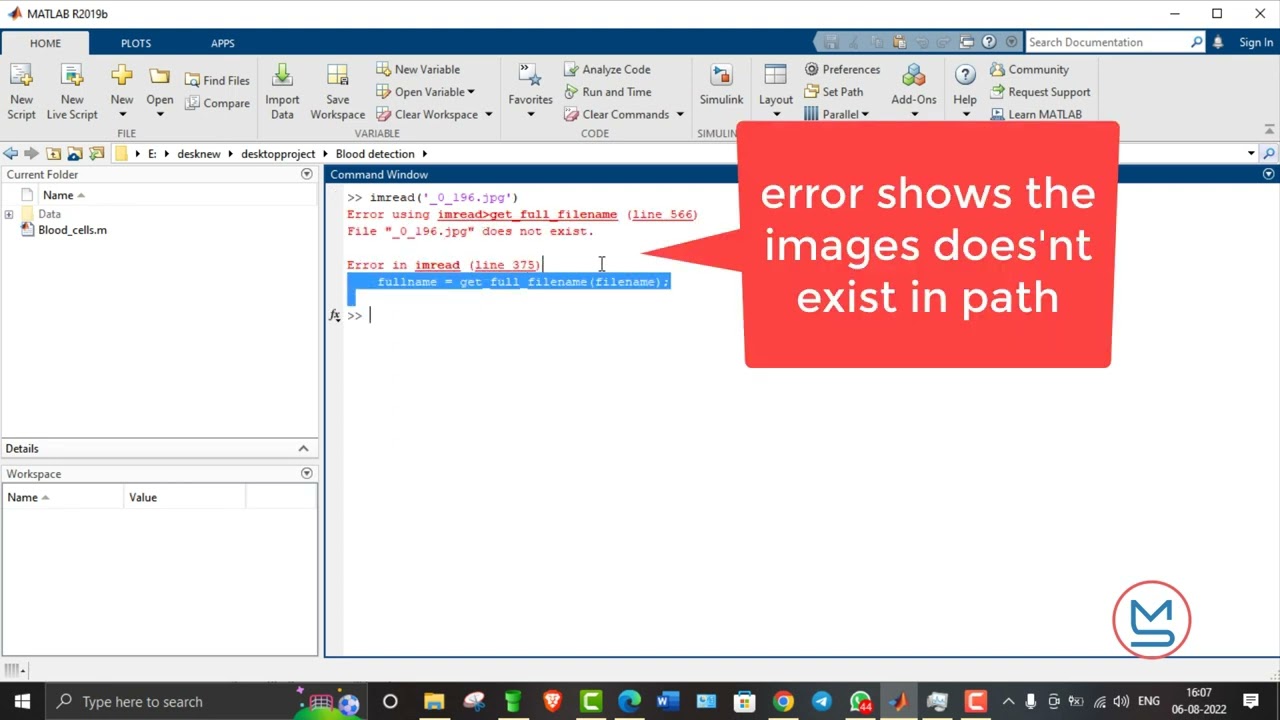Click the line 375 error link
The width and height of the screenshot is (1280, 720).
(505, 265)
